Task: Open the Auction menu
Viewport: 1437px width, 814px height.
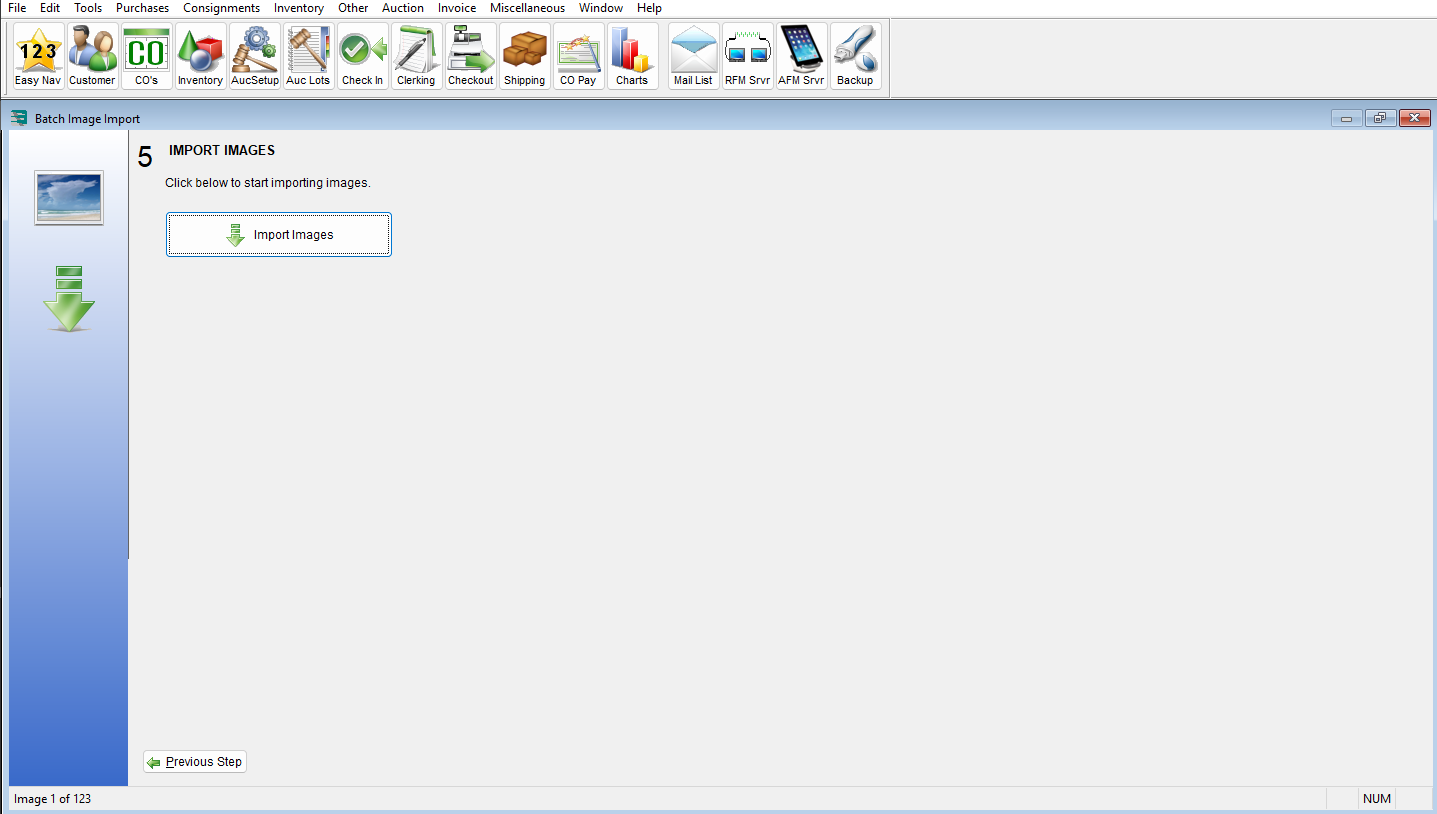Action: pyautogui.click(x=403, y=8)
